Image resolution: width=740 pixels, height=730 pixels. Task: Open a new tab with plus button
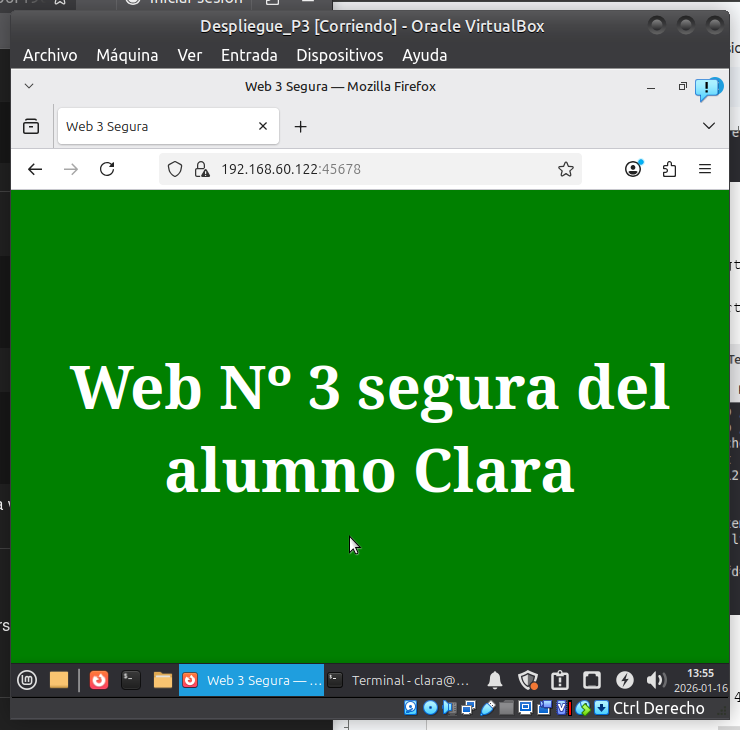click(300, 127)
